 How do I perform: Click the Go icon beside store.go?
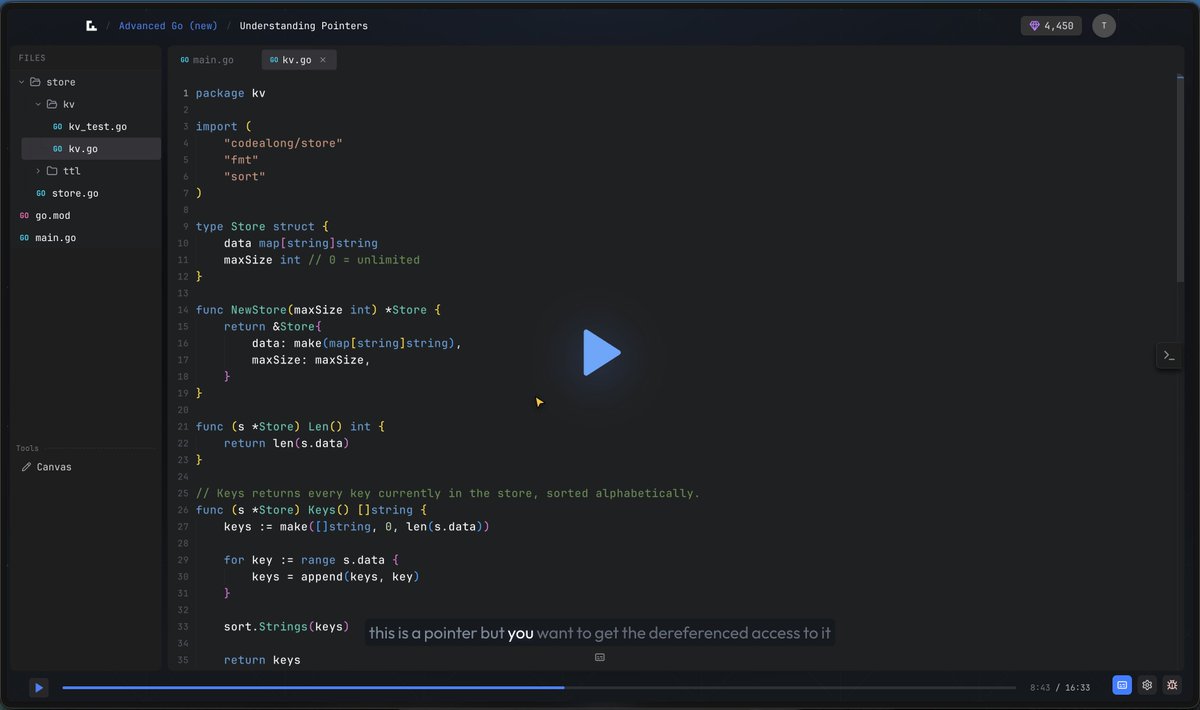click(x=41, y=193)
